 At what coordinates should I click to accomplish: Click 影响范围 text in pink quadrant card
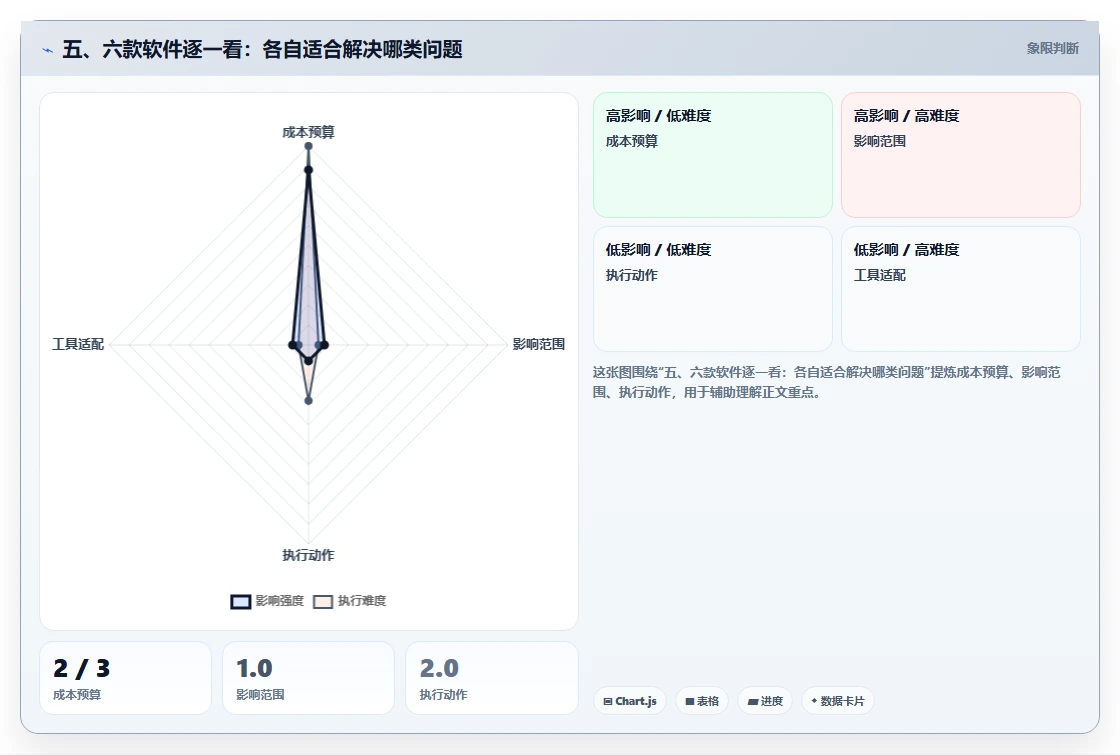pos(880,141)
